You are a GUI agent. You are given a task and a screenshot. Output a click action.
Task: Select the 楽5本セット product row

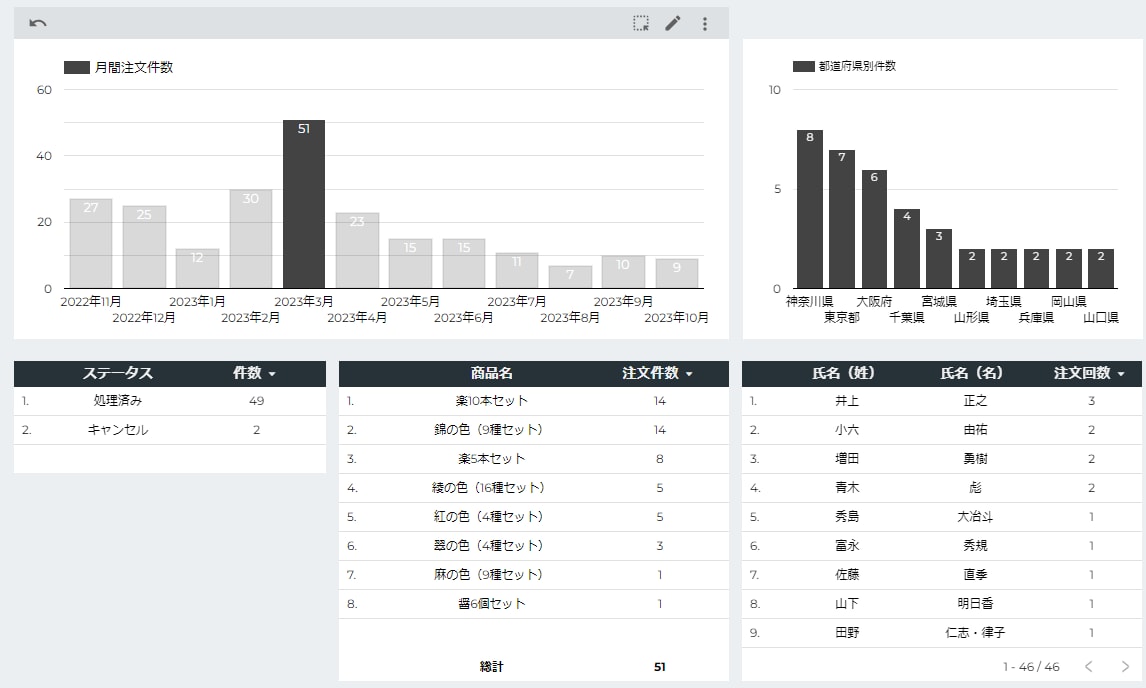point(534,459)
